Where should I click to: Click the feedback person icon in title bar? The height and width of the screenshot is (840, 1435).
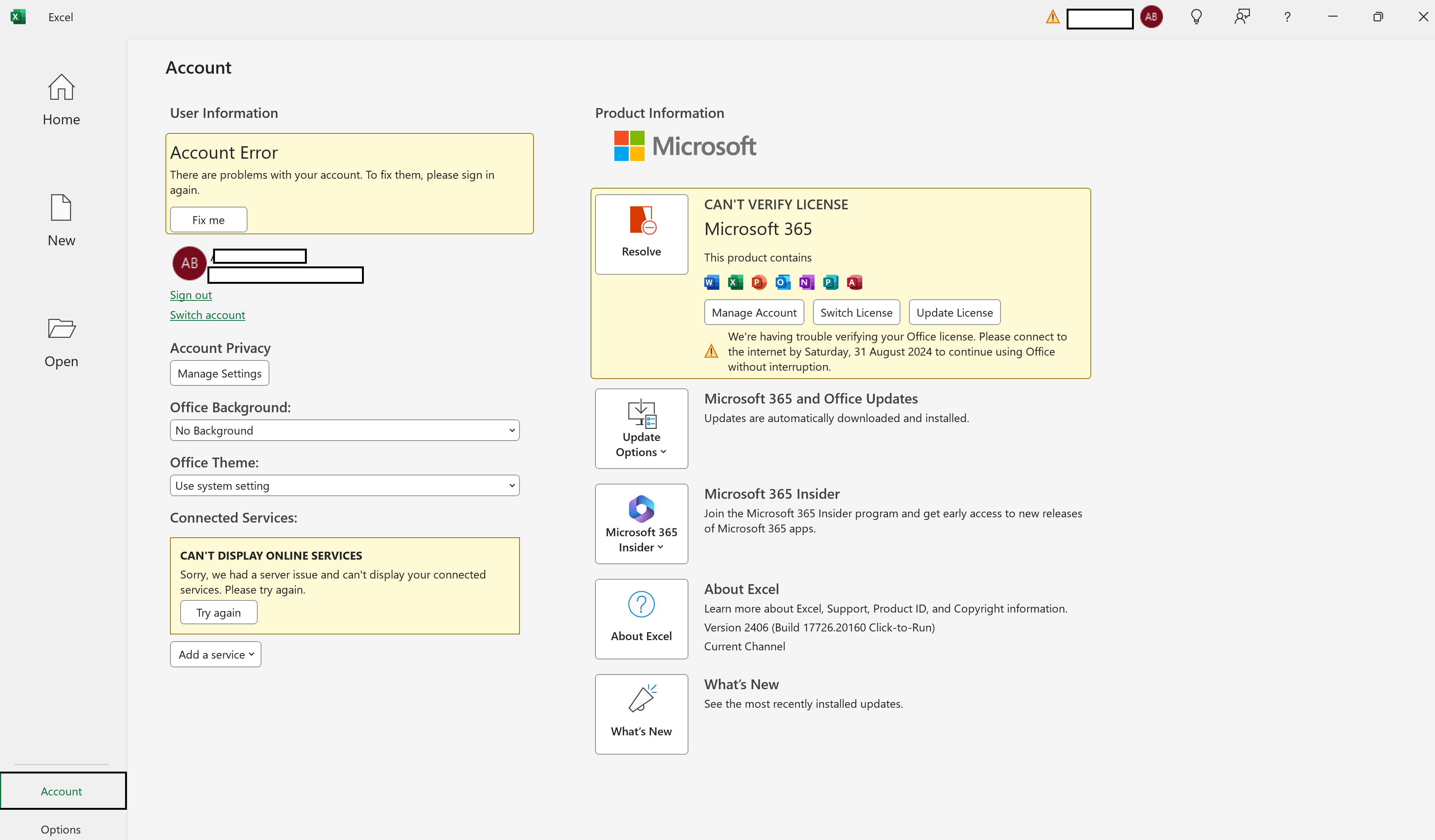click(x=1242, y=17)
